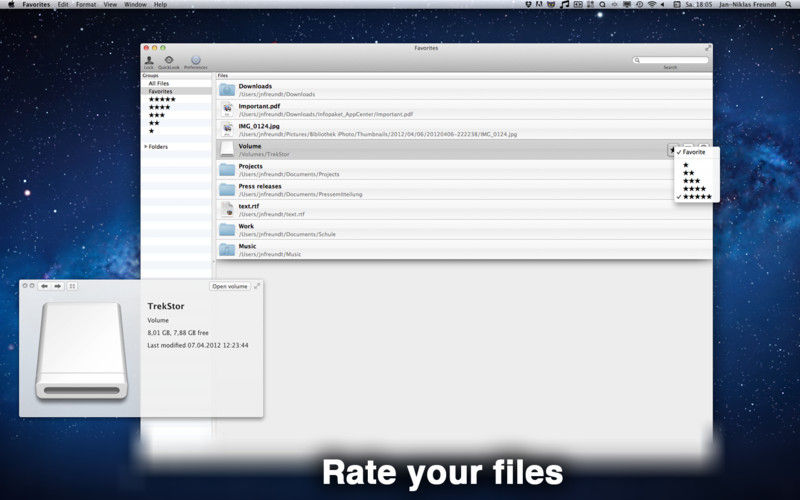800x500 pixels.
Task: Open the Edit menu
Action: (63, 4)
